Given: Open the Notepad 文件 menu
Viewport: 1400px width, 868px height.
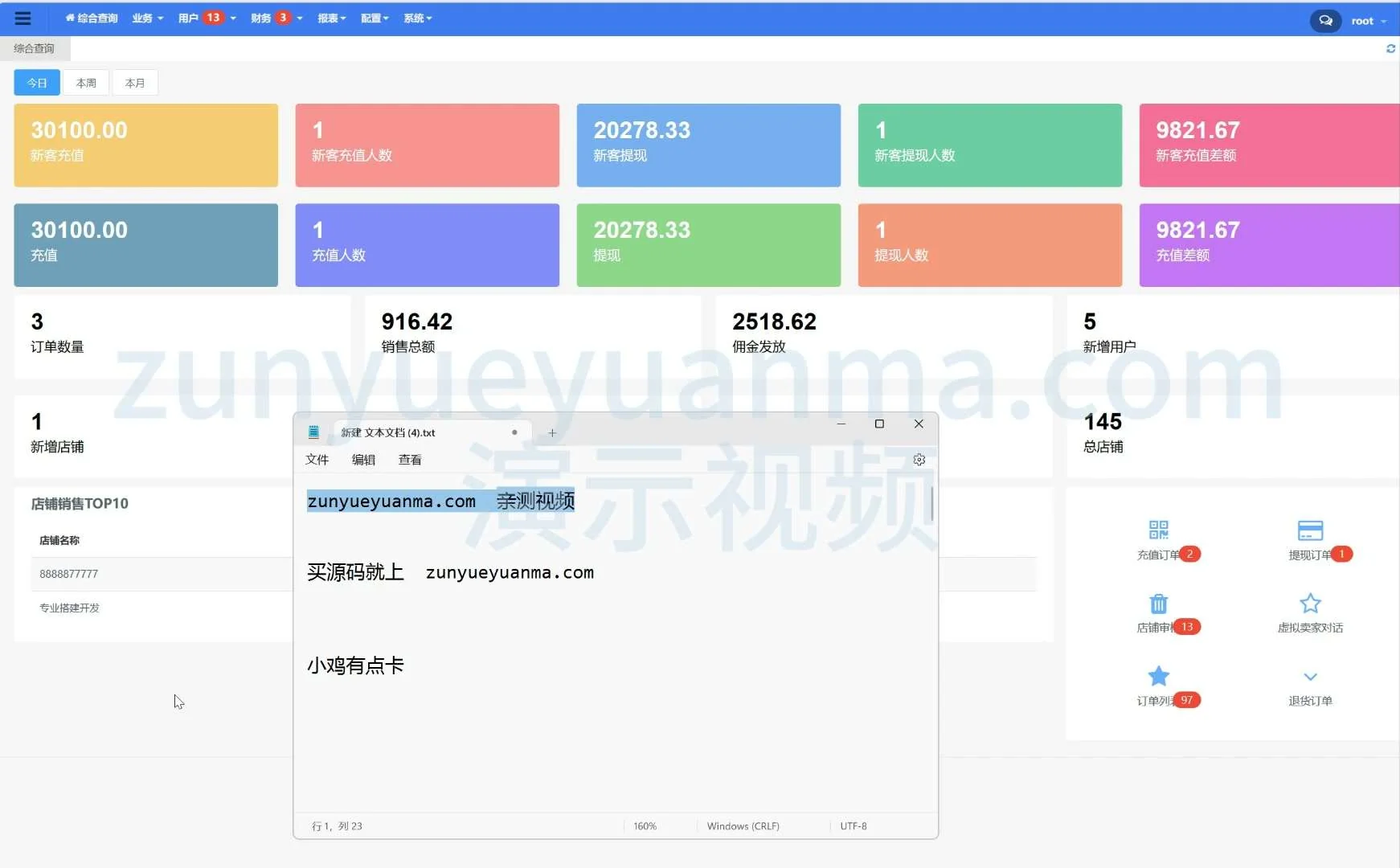Looking at the screenshot, I should pyautogui.click(x=317, y=460).
